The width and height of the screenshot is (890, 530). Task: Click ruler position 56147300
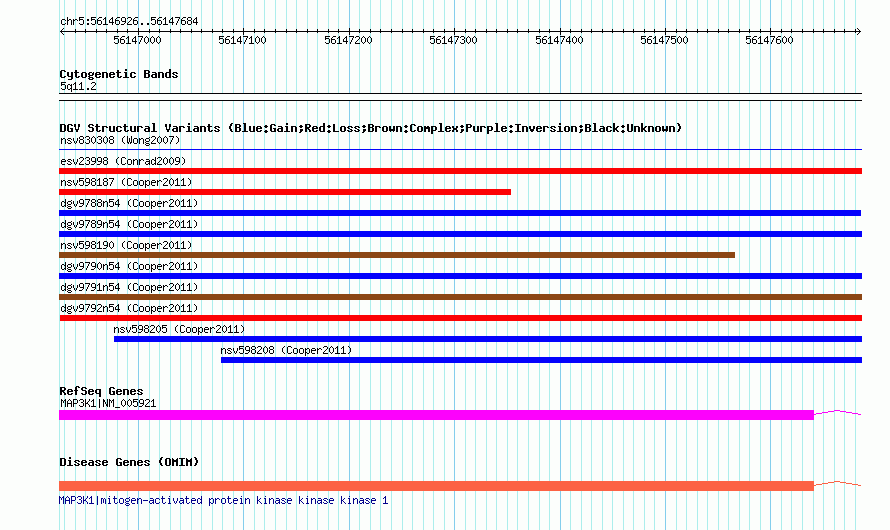pyautogui.click(x=454, y=40)
